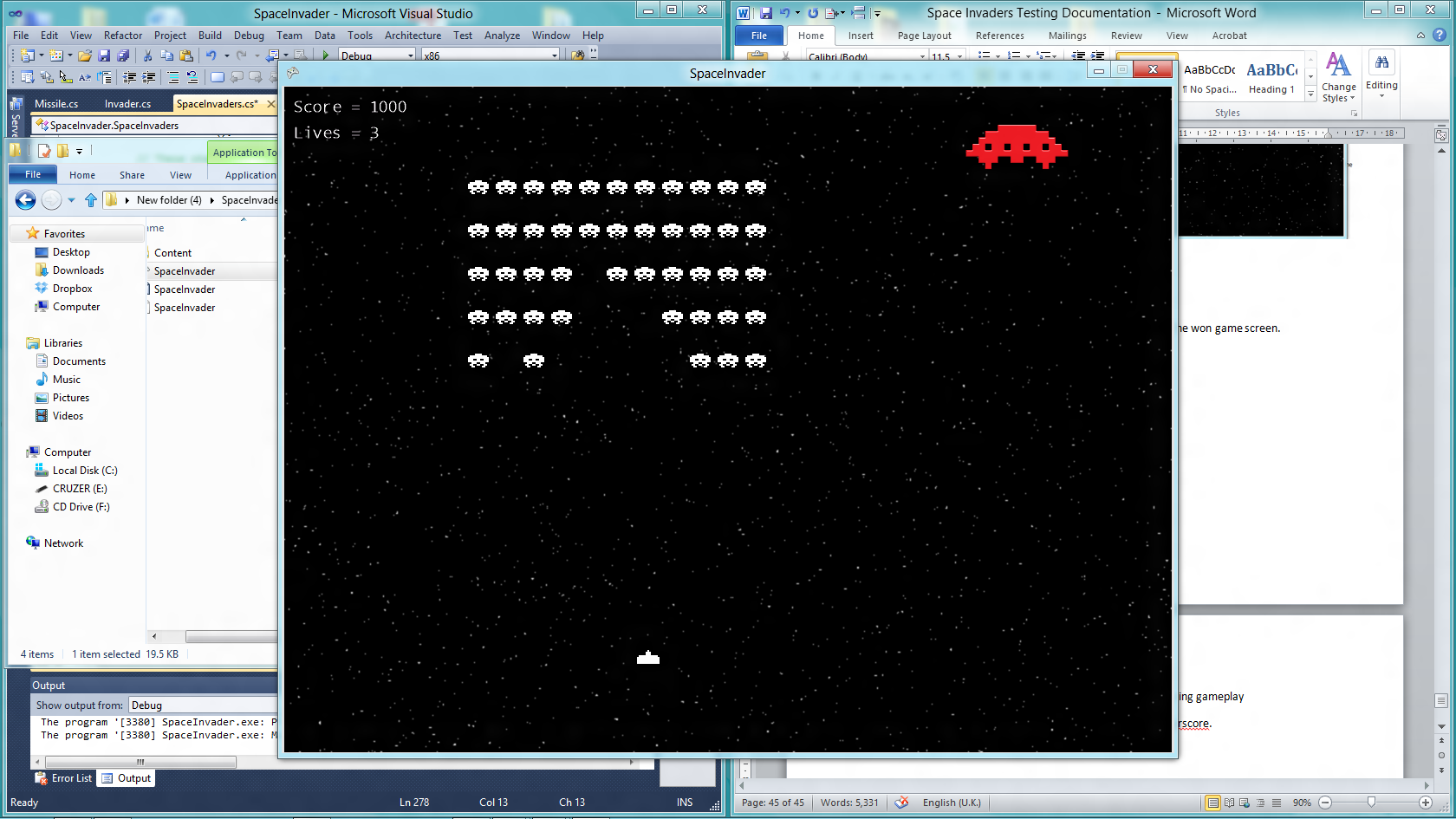Open Build menu in Visual Studio
Viewport: 1456px width, 819px height.
pyautogui.click(x=210, y=36)
